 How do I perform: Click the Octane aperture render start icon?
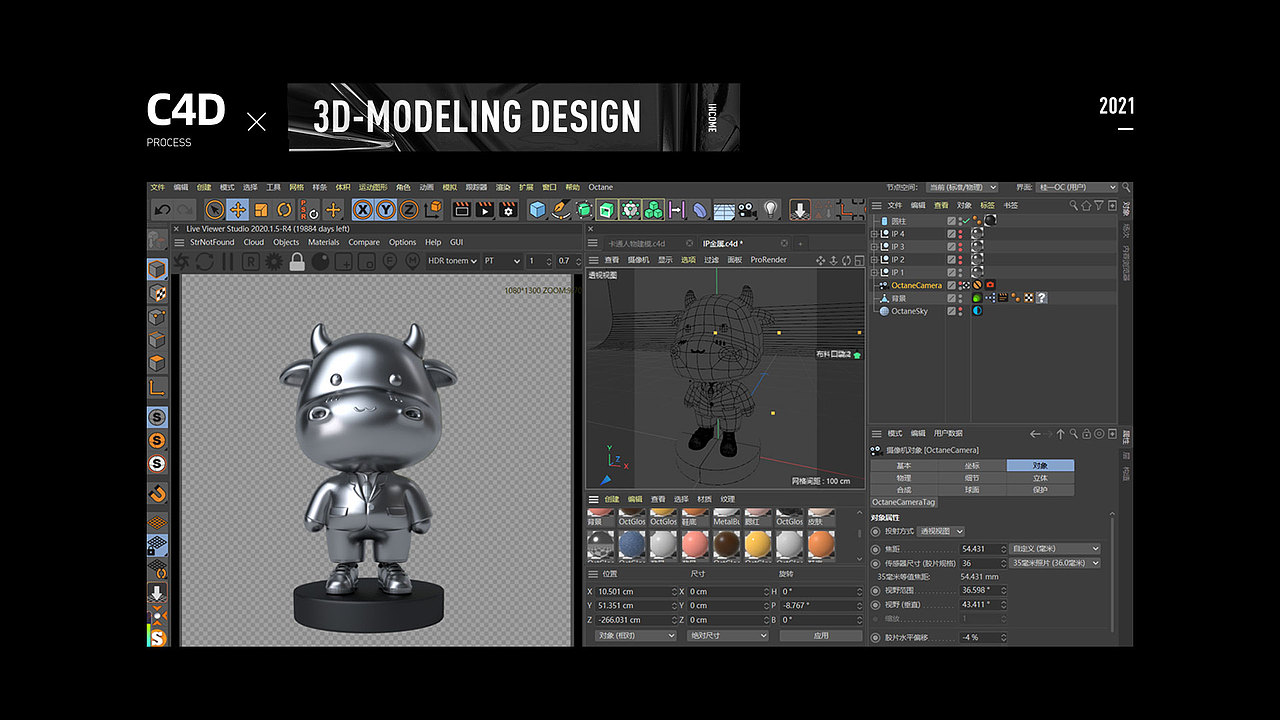[181, 261]
